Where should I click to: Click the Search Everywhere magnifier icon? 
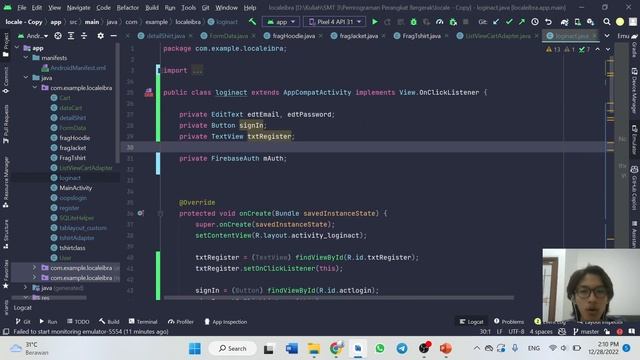(x=607, y=22)
